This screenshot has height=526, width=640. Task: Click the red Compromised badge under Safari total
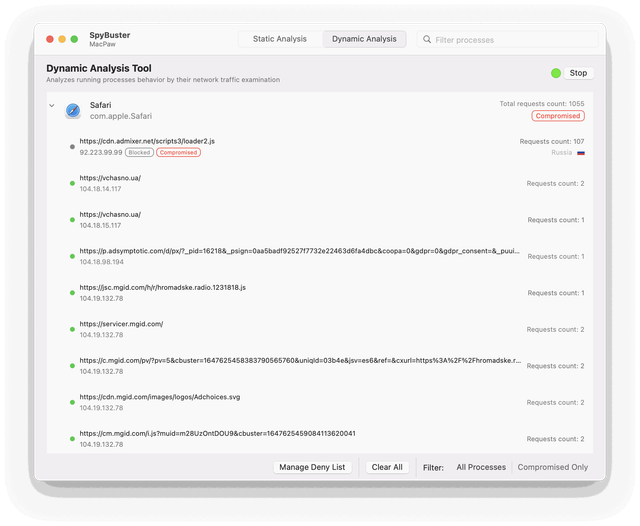tap(557, 116)
